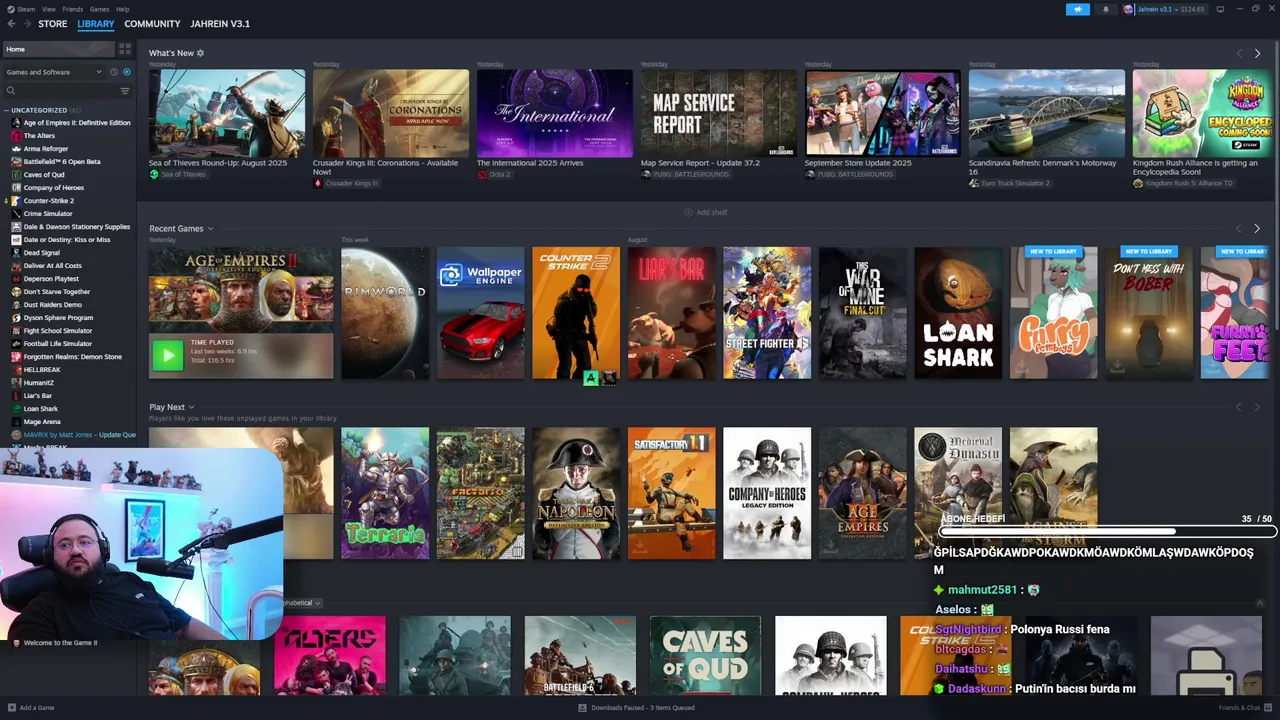
Task: Click Crime Simulator list icon
Action: (16, 214)
